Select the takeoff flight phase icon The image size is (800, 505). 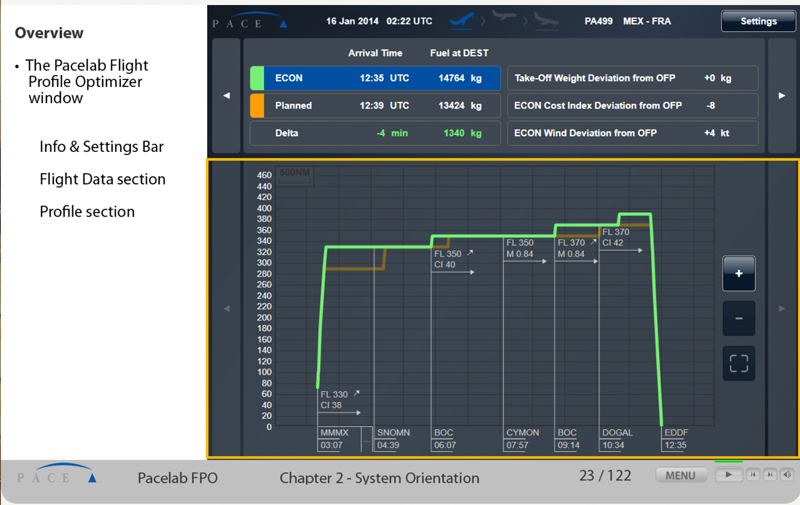[463, 21]
